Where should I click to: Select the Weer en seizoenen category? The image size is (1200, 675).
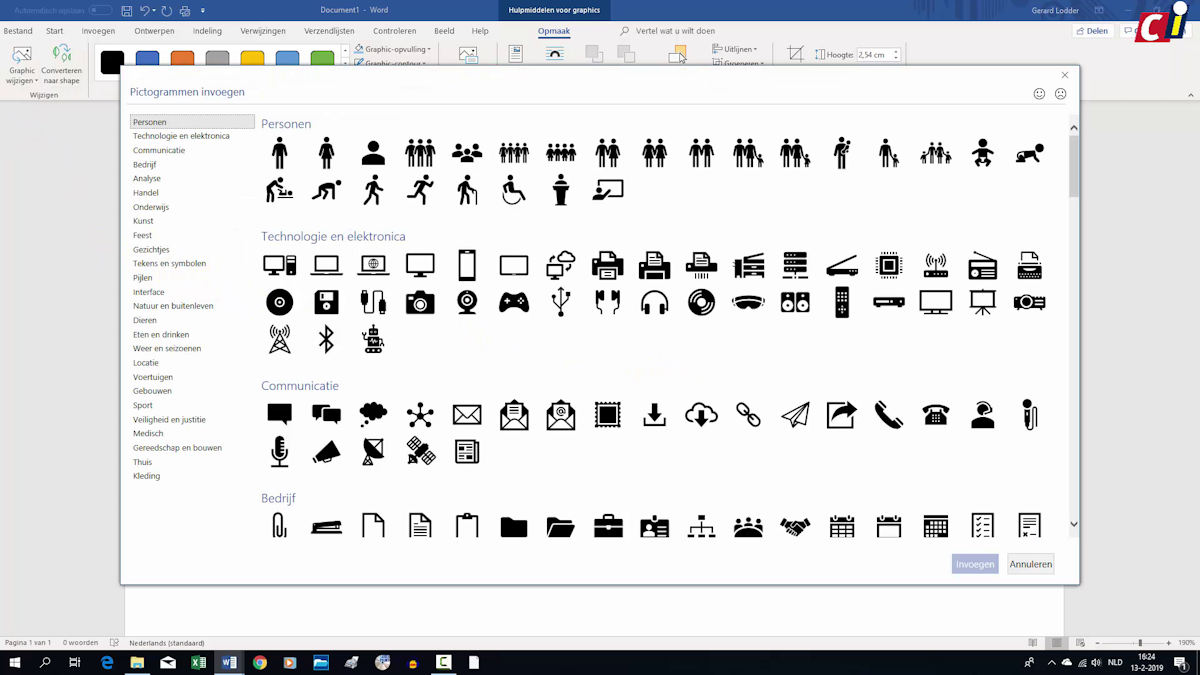pos(167,348)
